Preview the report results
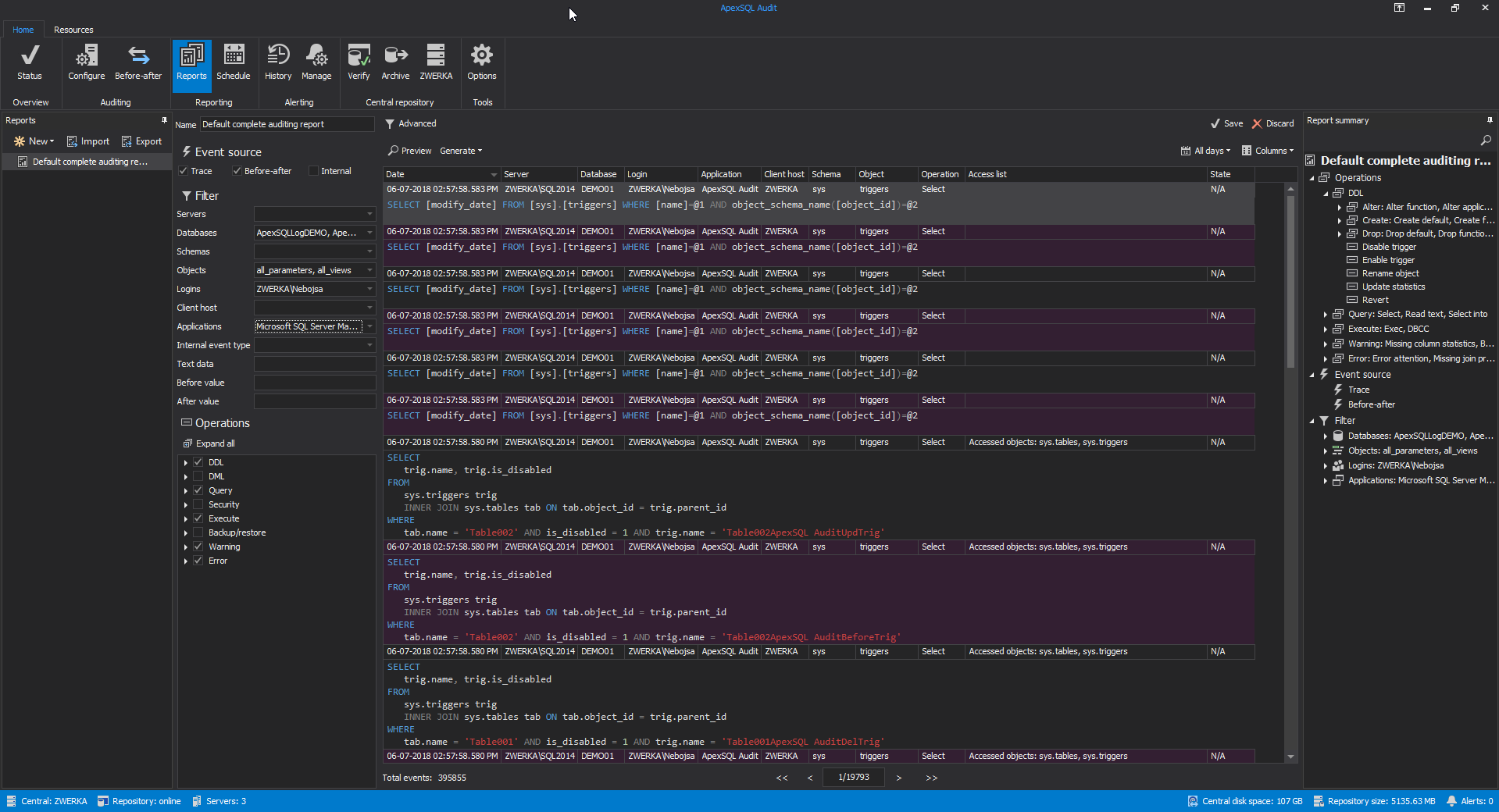The width and height of the screenshot is (1499, 812). [410, 151]
